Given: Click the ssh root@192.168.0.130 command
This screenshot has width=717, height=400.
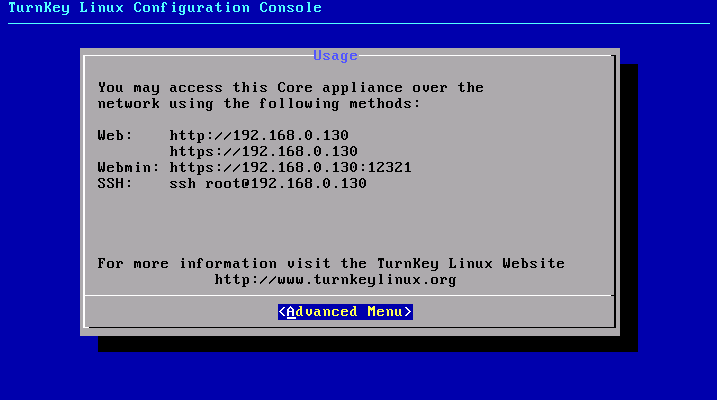Looking at the screenshot, I should coord(268,183).
